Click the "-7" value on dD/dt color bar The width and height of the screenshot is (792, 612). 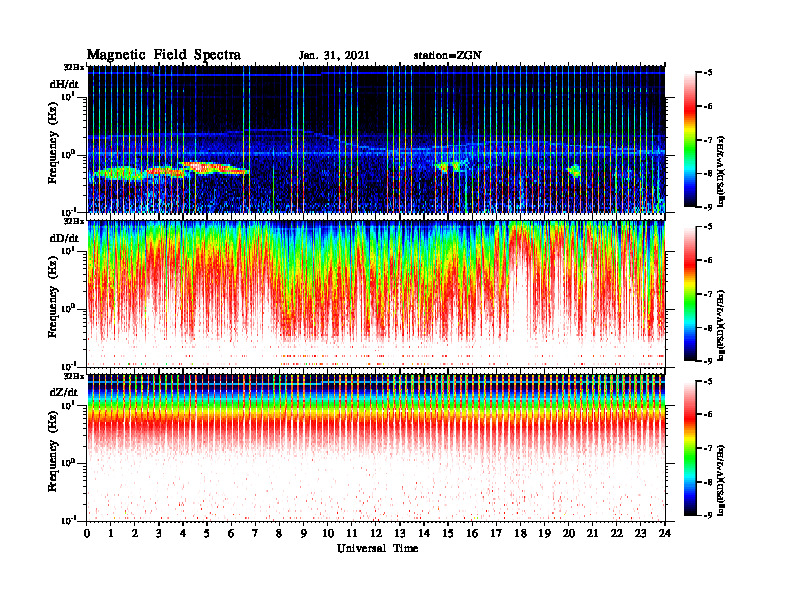pyautogui.click(x=708, y=294)
